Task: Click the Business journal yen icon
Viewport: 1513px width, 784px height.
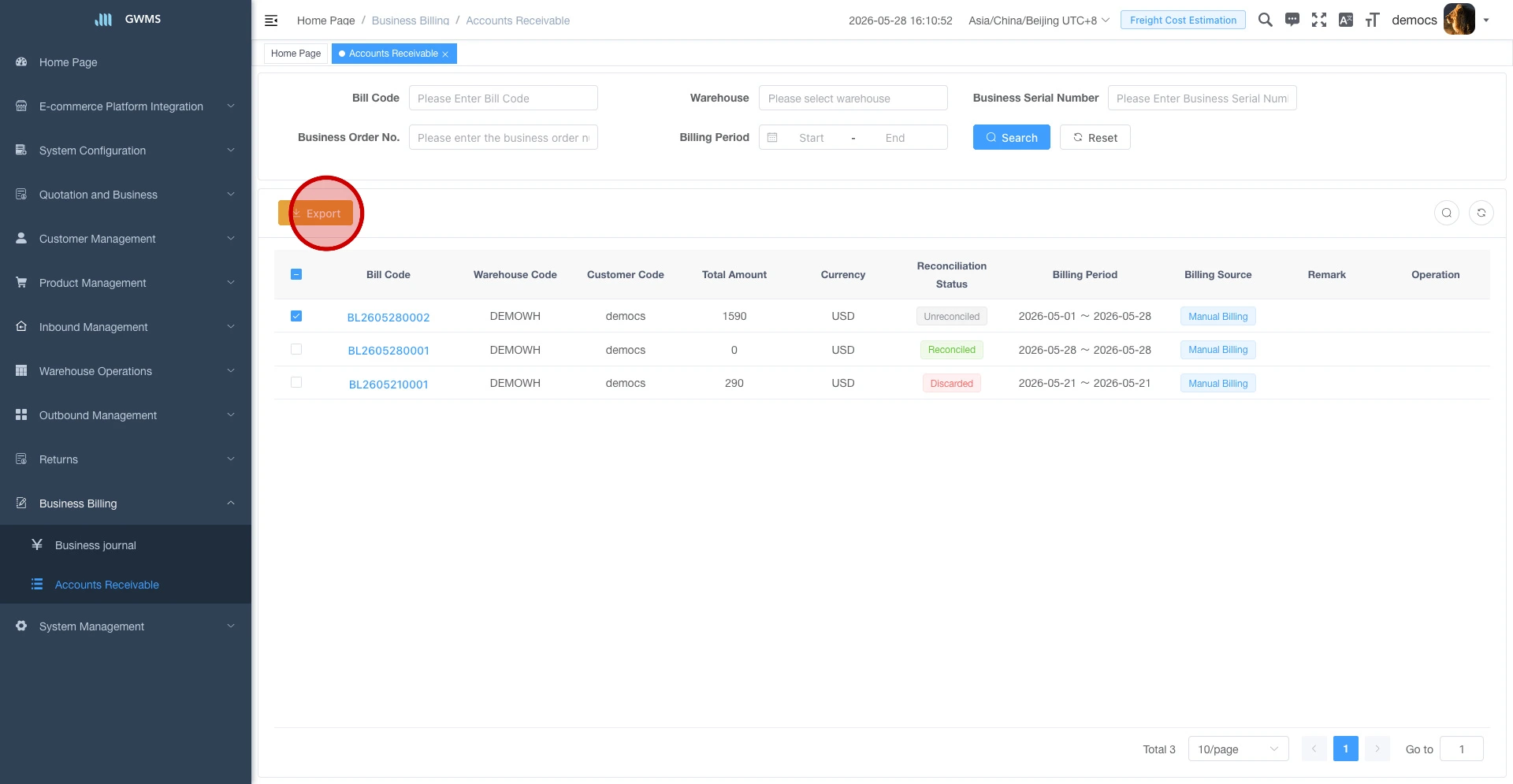Action: pyautogui.click(x=37, y=544)
